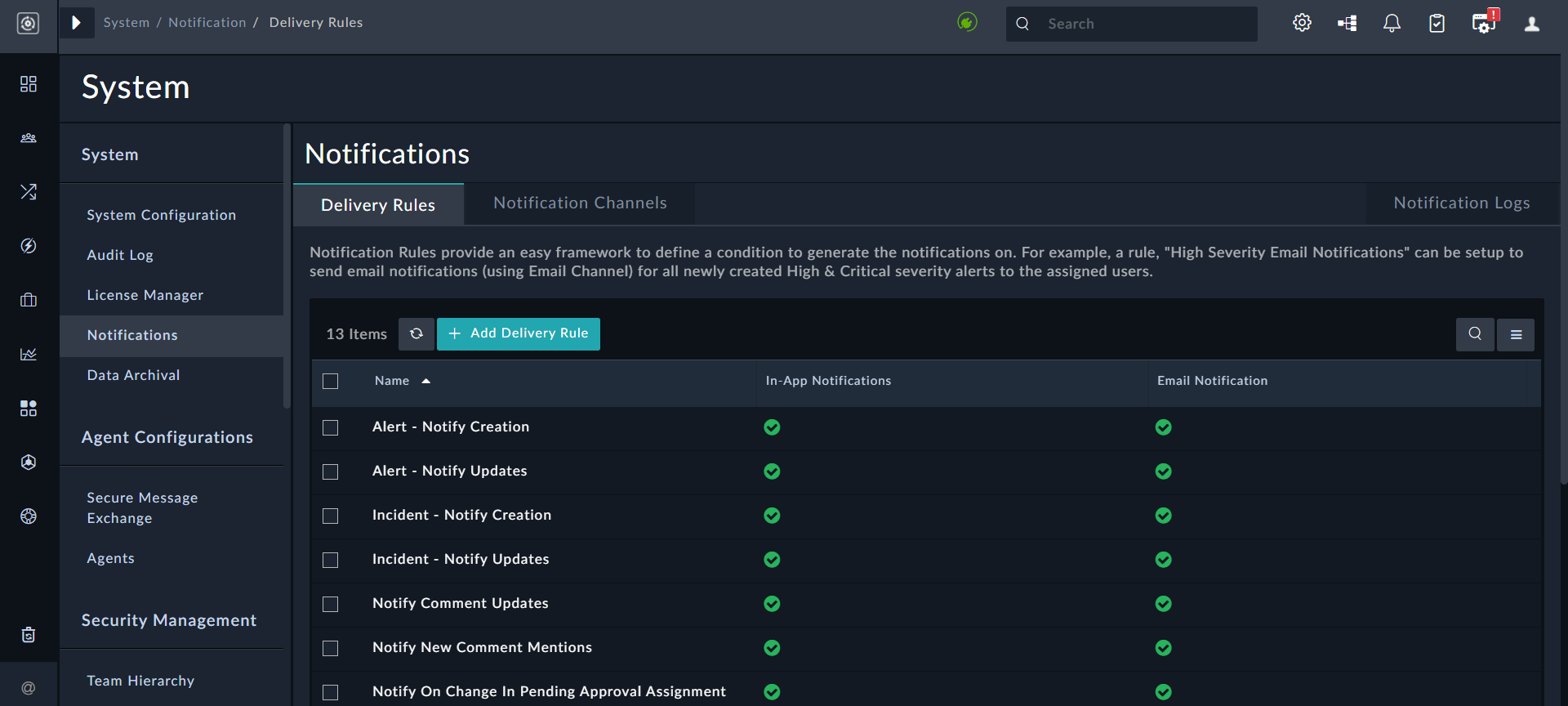
Task: Open the settings gear icon in the header
Action: [1303, 23]
